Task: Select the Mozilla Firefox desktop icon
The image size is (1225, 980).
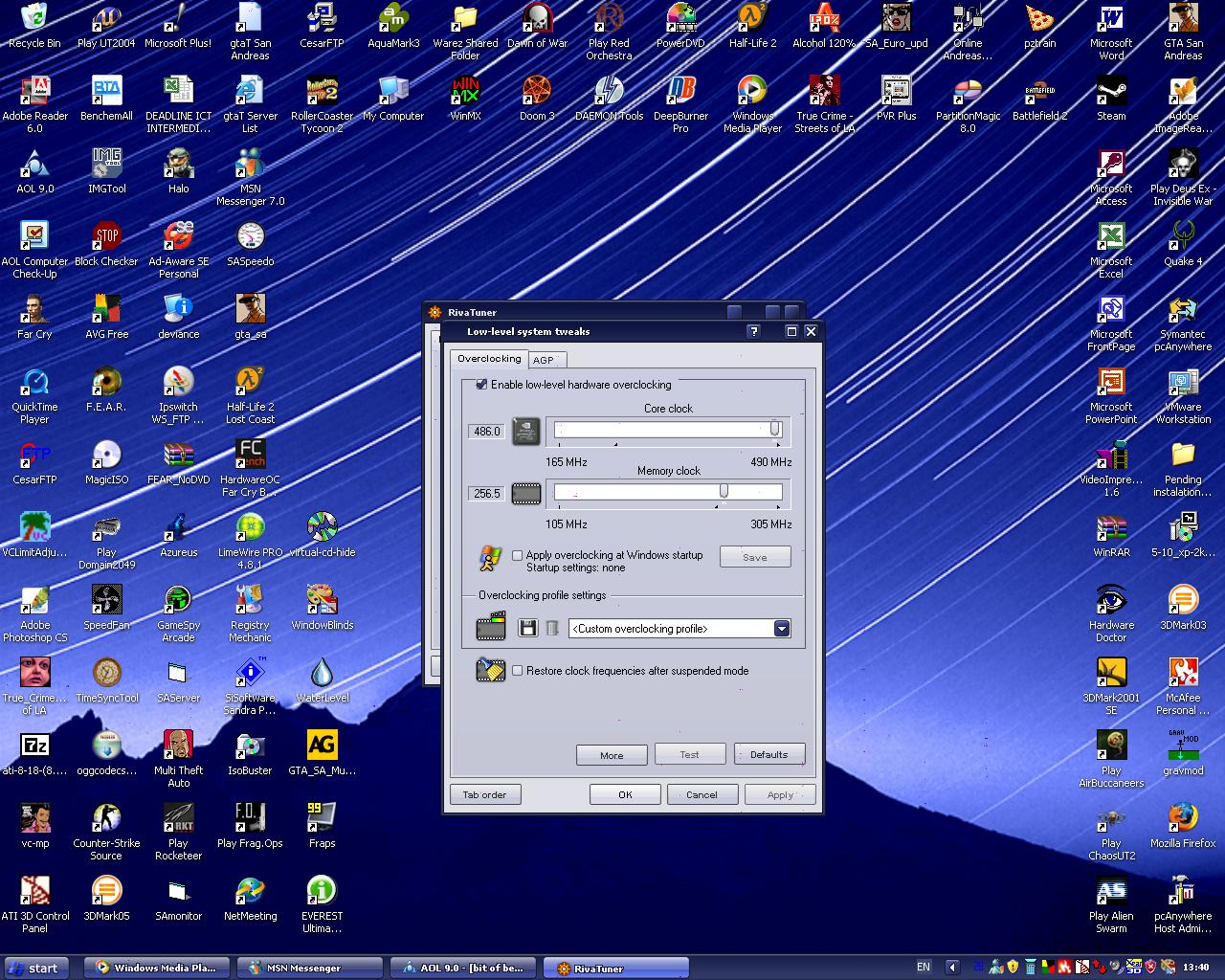Action: click(1183, 826)
